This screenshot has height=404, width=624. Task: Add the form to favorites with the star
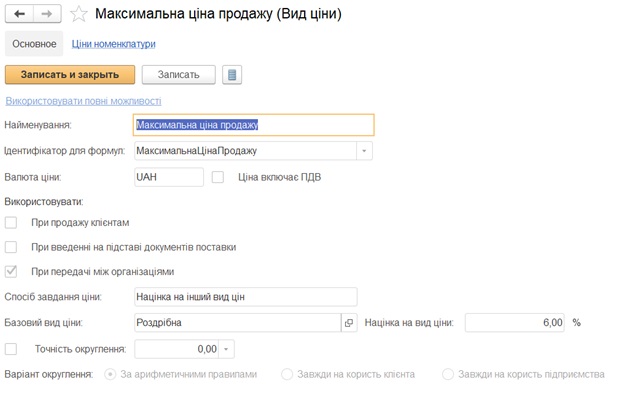(79, 14)
